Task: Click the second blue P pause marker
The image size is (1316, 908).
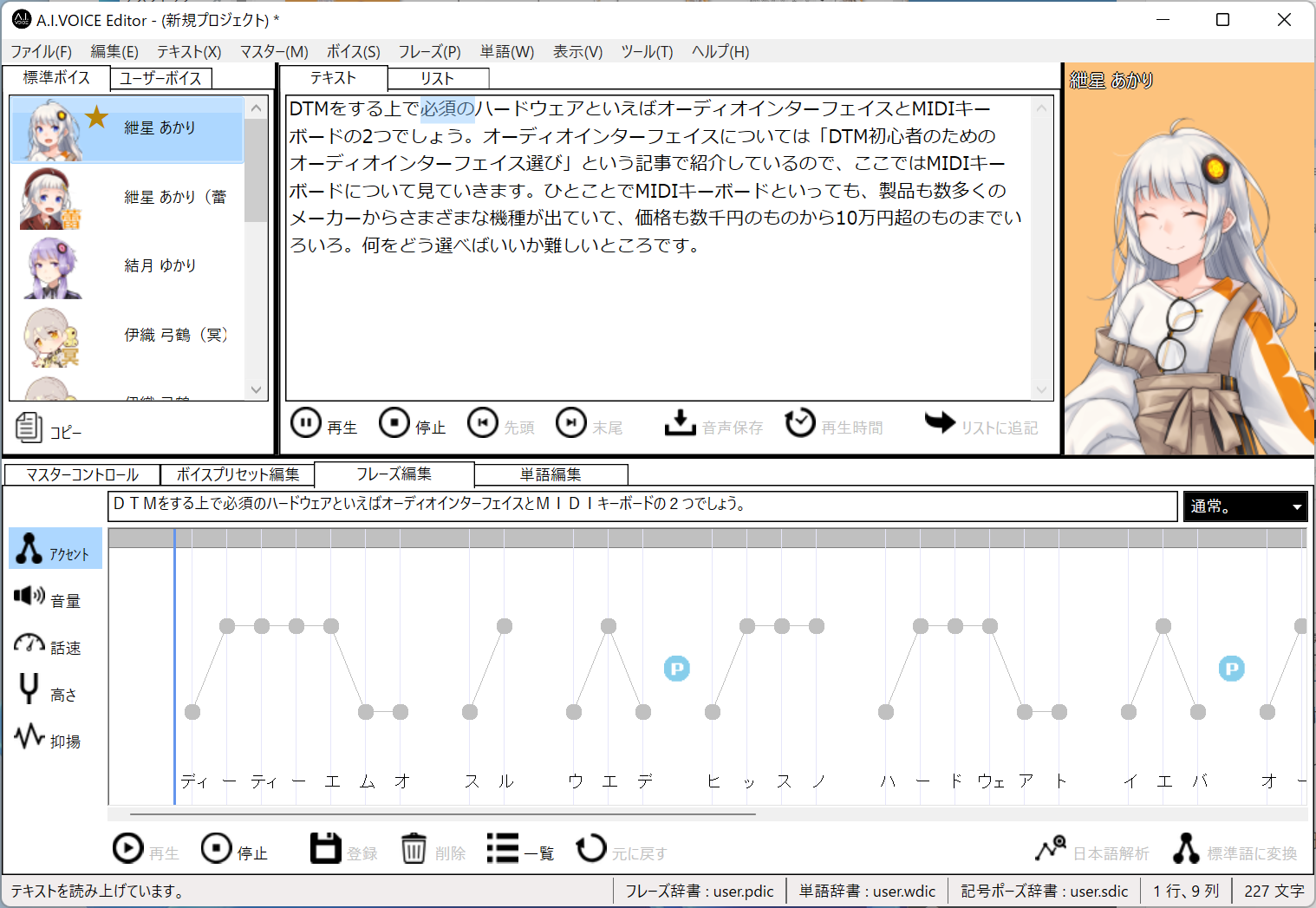Action: point(1232,669)
